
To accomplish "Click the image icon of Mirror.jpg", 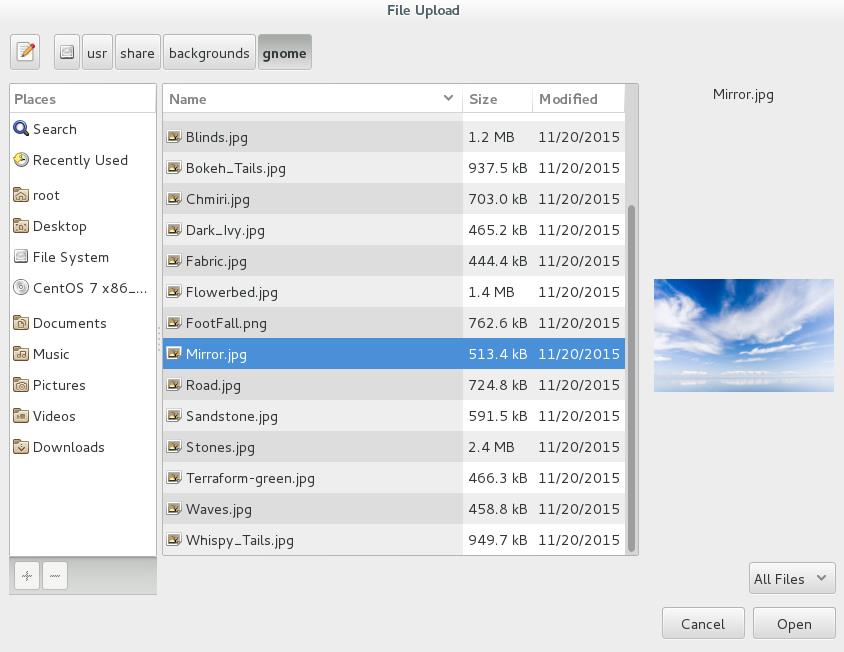I will (x=173, y=353).
